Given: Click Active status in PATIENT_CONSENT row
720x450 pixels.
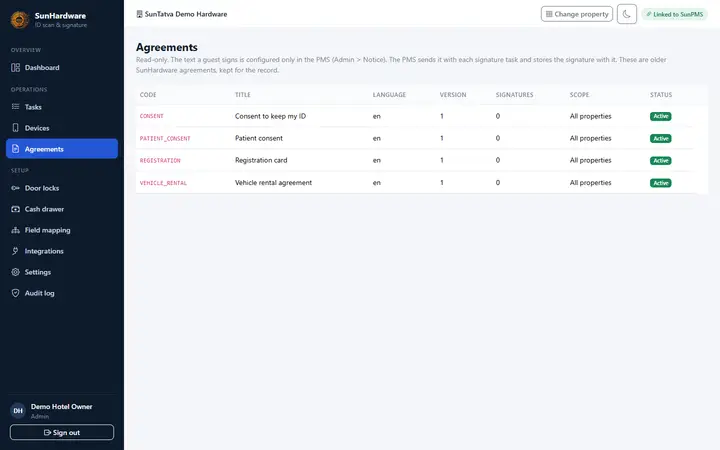Looking at the screenshot, I should pos(661,138).
